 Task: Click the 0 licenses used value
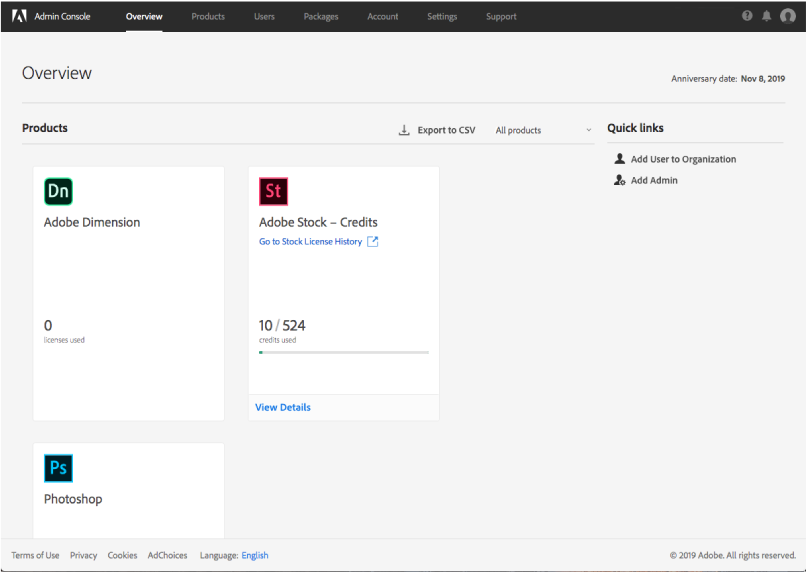(x=48, y=325)
